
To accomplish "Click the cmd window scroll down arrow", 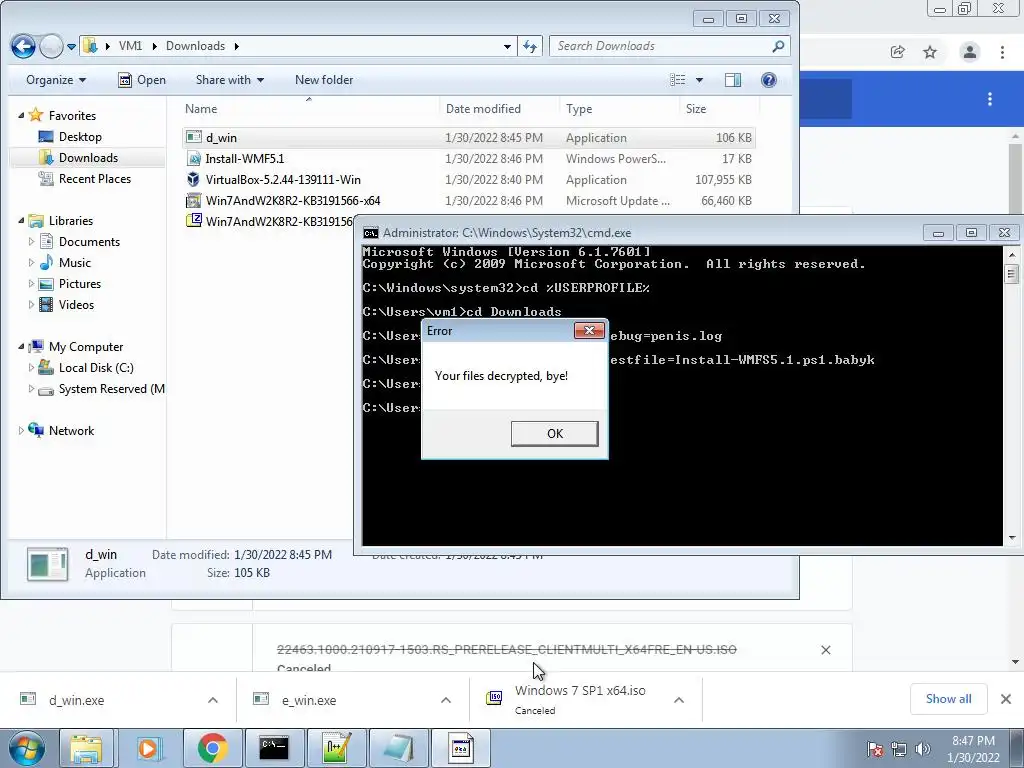I will (x=1012, y=537).
